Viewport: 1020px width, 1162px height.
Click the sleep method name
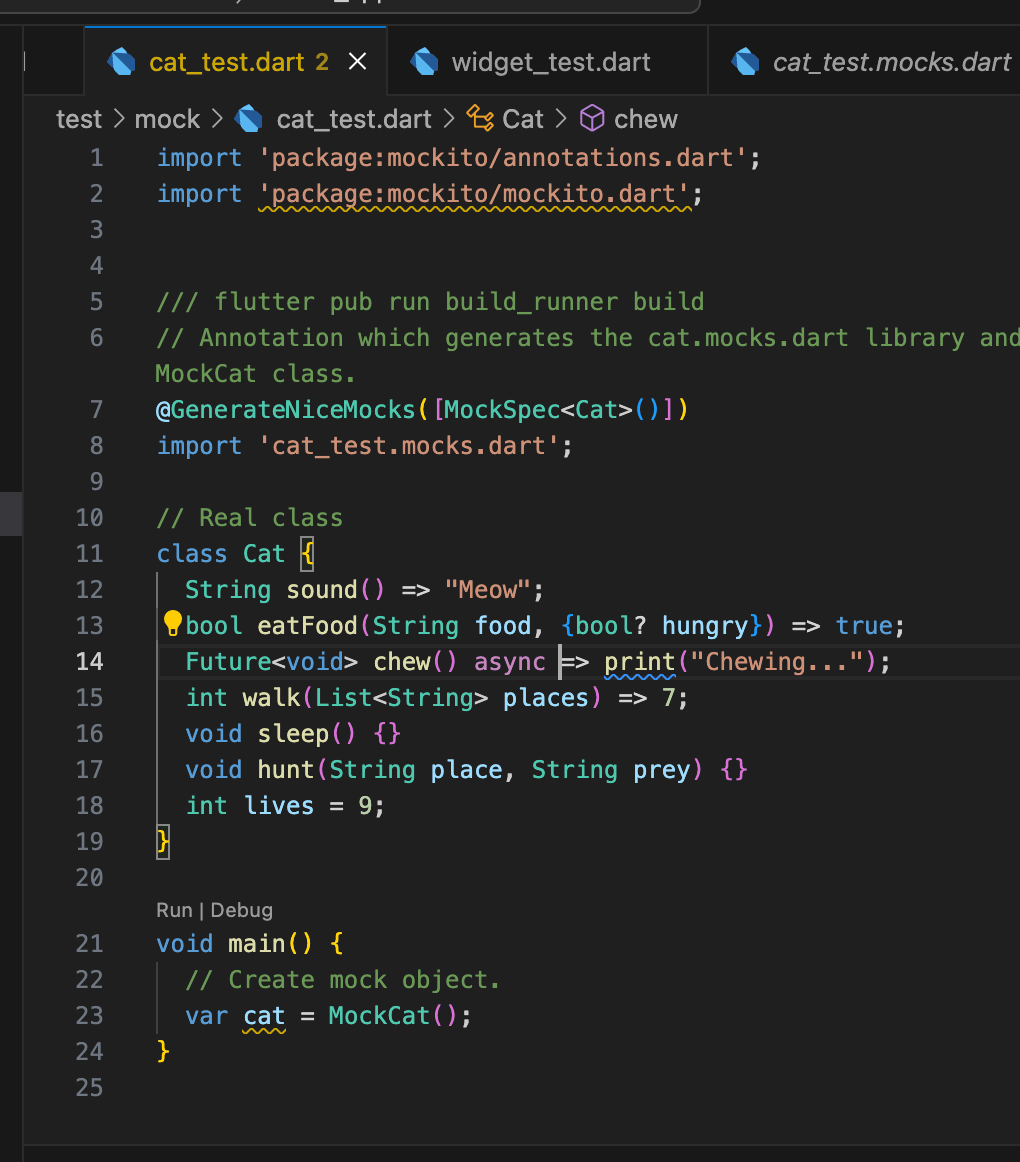[x=293, y=734]
